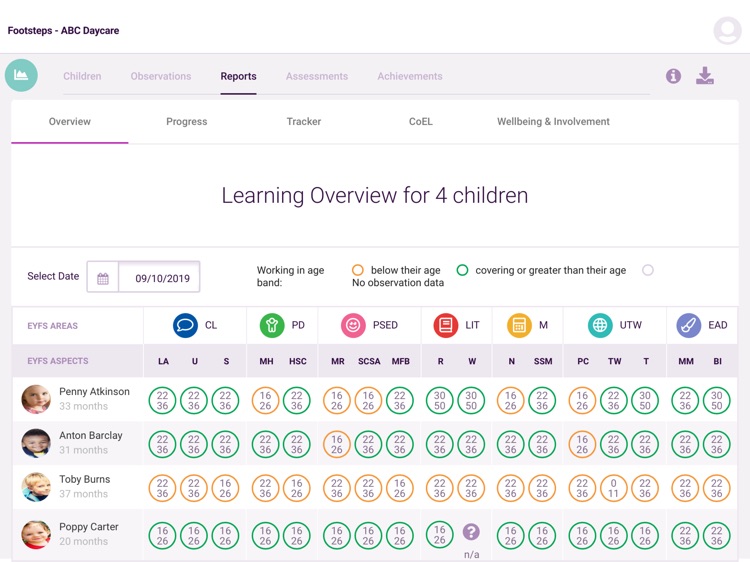Click the green covering-their-age legend circle
This screenshot has height=562, width=750.
(462, 270)
